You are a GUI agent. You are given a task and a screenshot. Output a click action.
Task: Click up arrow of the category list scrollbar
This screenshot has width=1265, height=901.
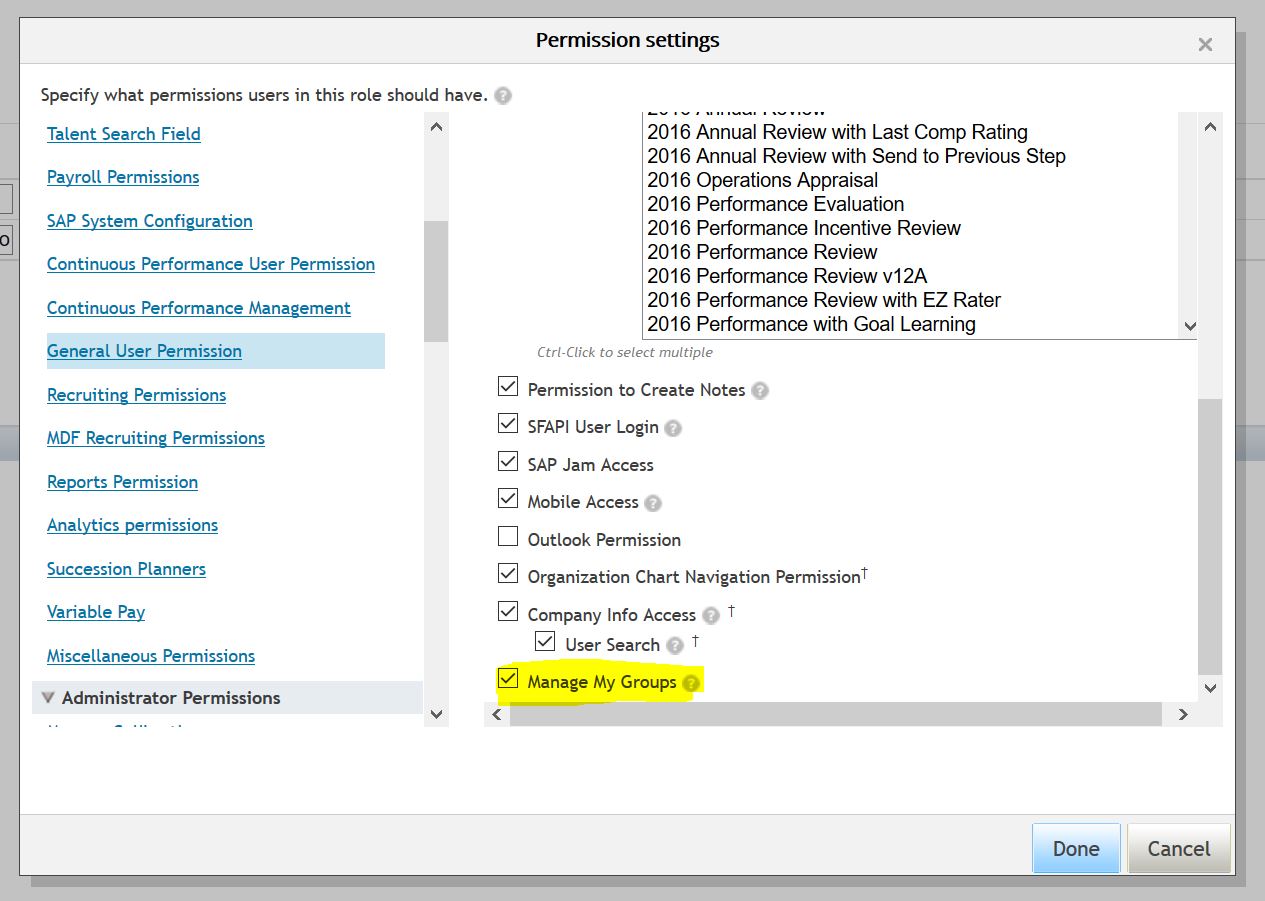(436, 127)
